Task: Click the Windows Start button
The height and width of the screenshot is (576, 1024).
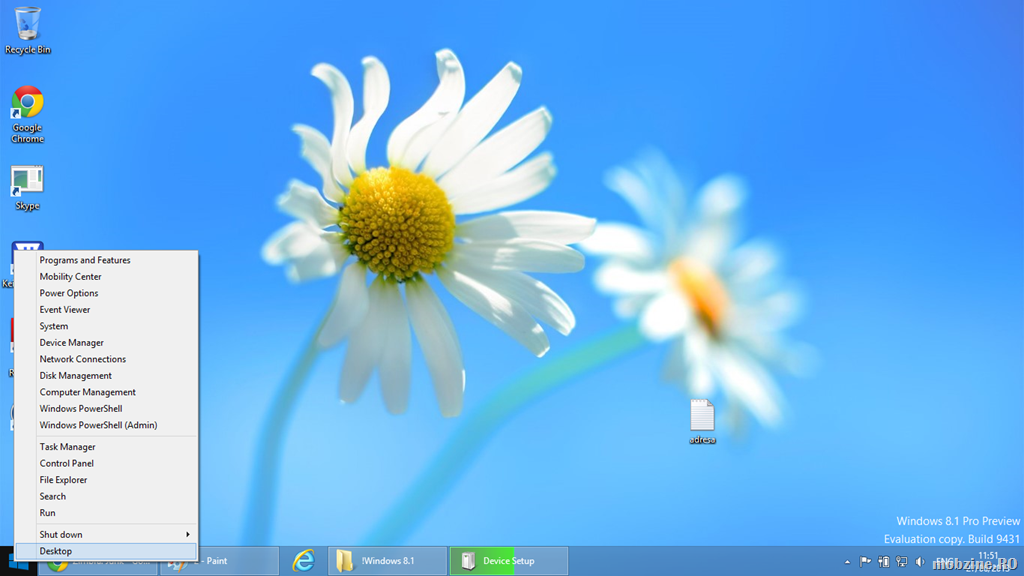Action: pos(16,562)
